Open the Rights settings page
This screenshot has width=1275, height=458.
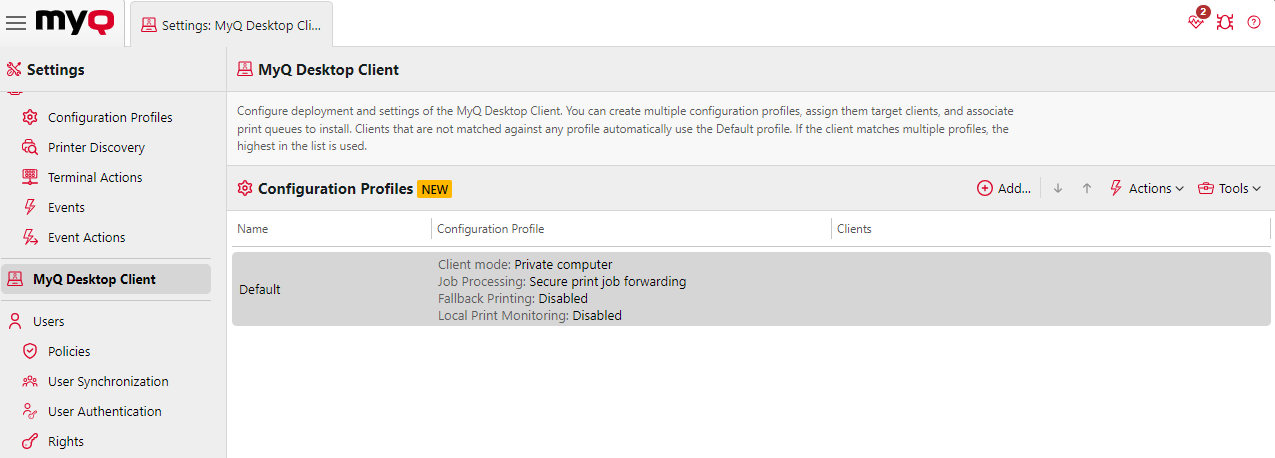(x=66, y=441)
